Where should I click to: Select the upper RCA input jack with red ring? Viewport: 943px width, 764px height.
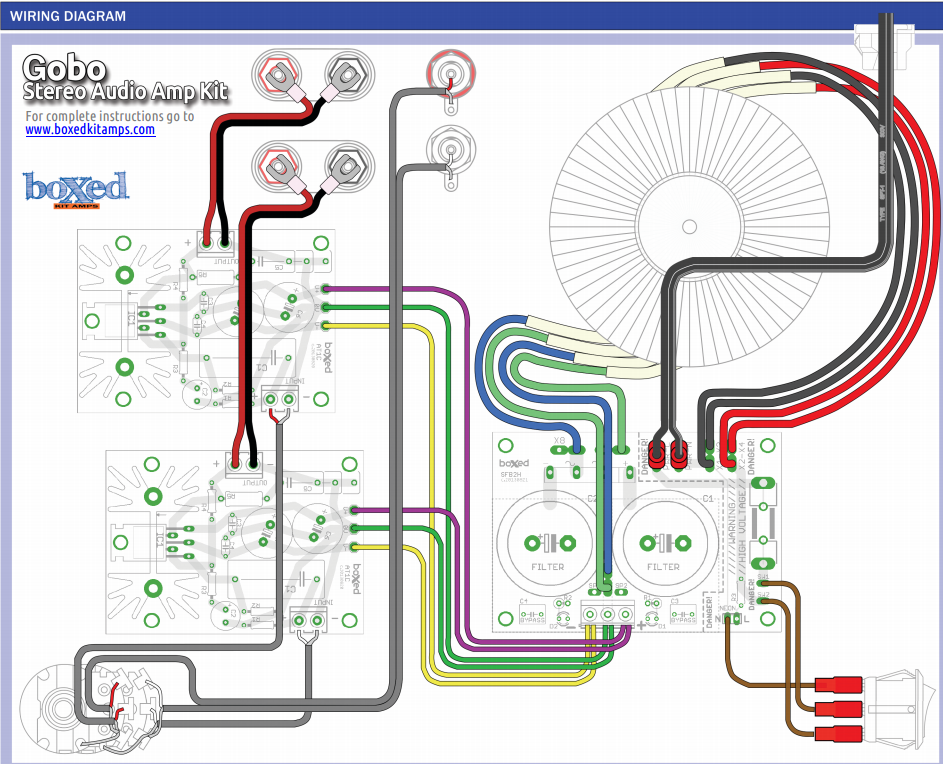[x=450, y=75]
